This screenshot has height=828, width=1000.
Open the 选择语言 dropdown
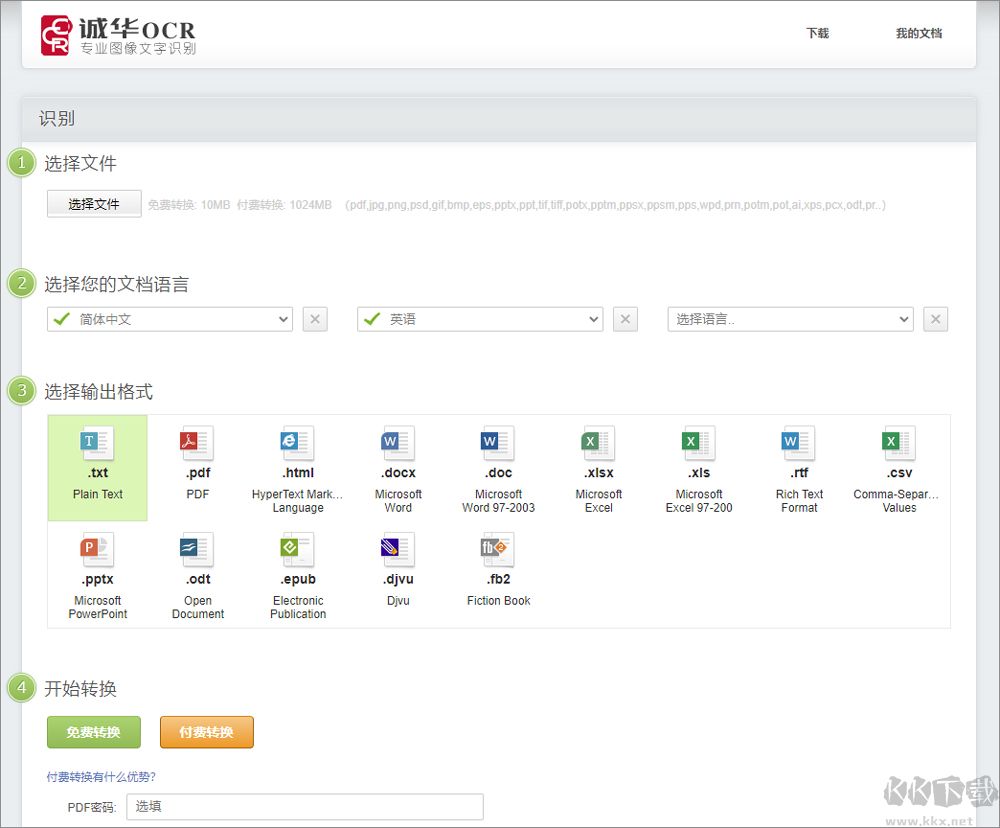(790, 319)
